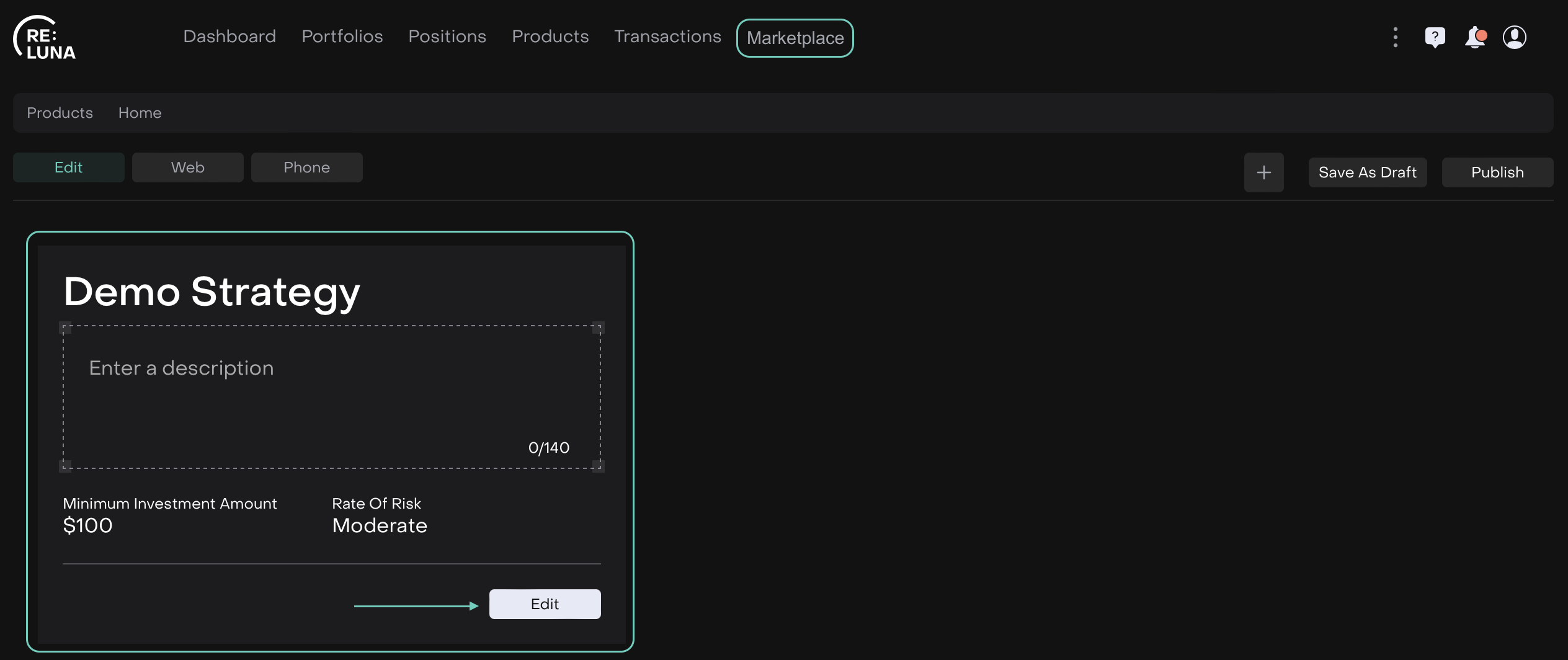Click the RE:LUNA logo

45,38
